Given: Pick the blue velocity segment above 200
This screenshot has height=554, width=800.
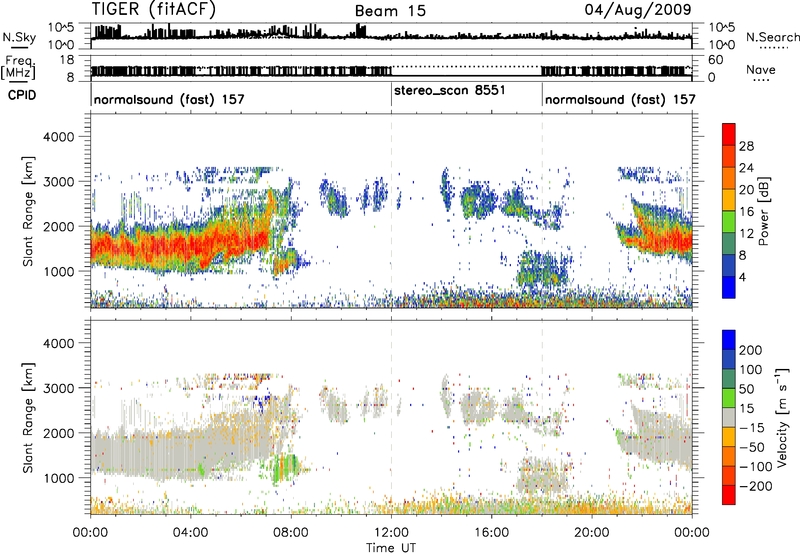Looking at the screenshot, I should (x=729, y=340).
